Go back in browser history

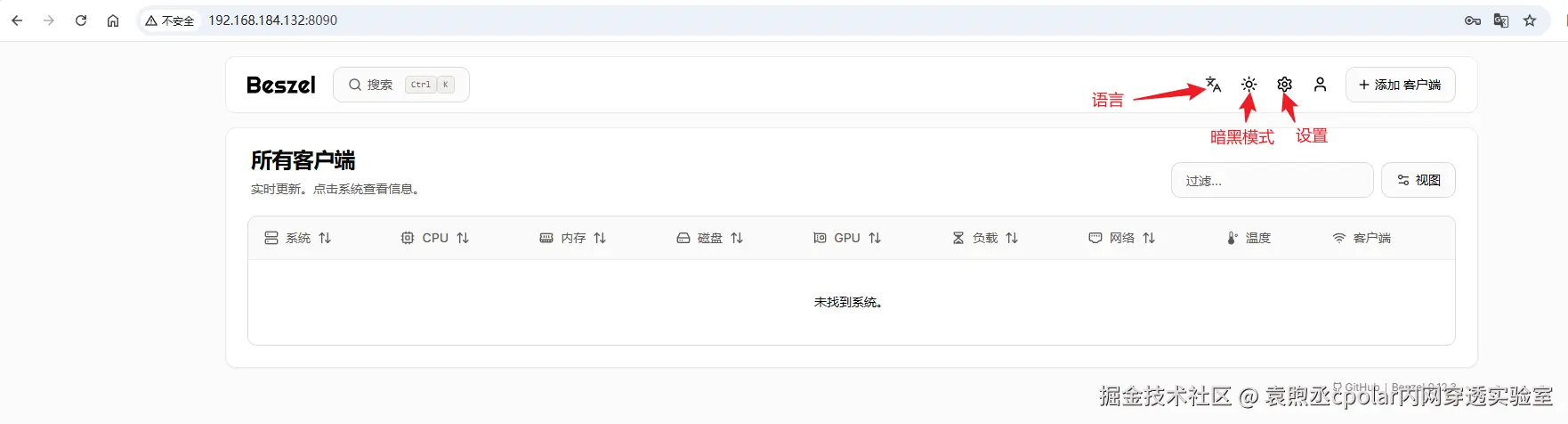(x=17, y=20)
